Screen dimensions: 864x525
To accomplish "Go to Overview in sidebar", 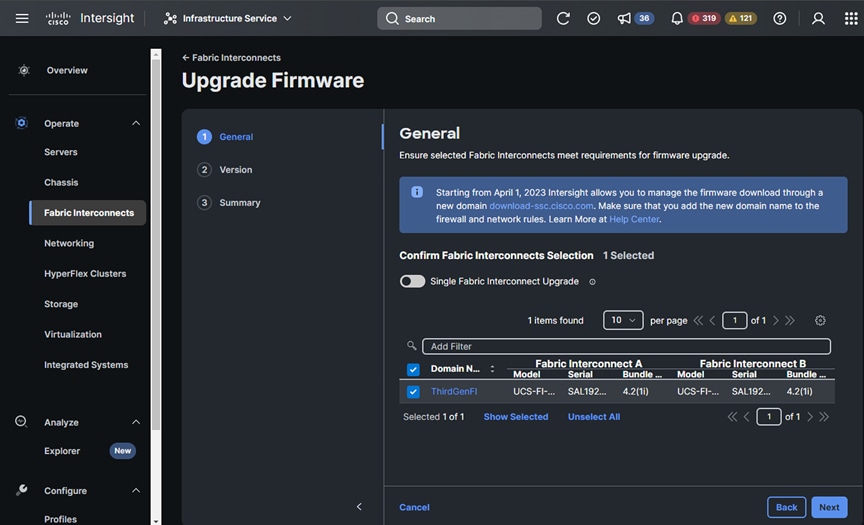I will tap(67, 71).
